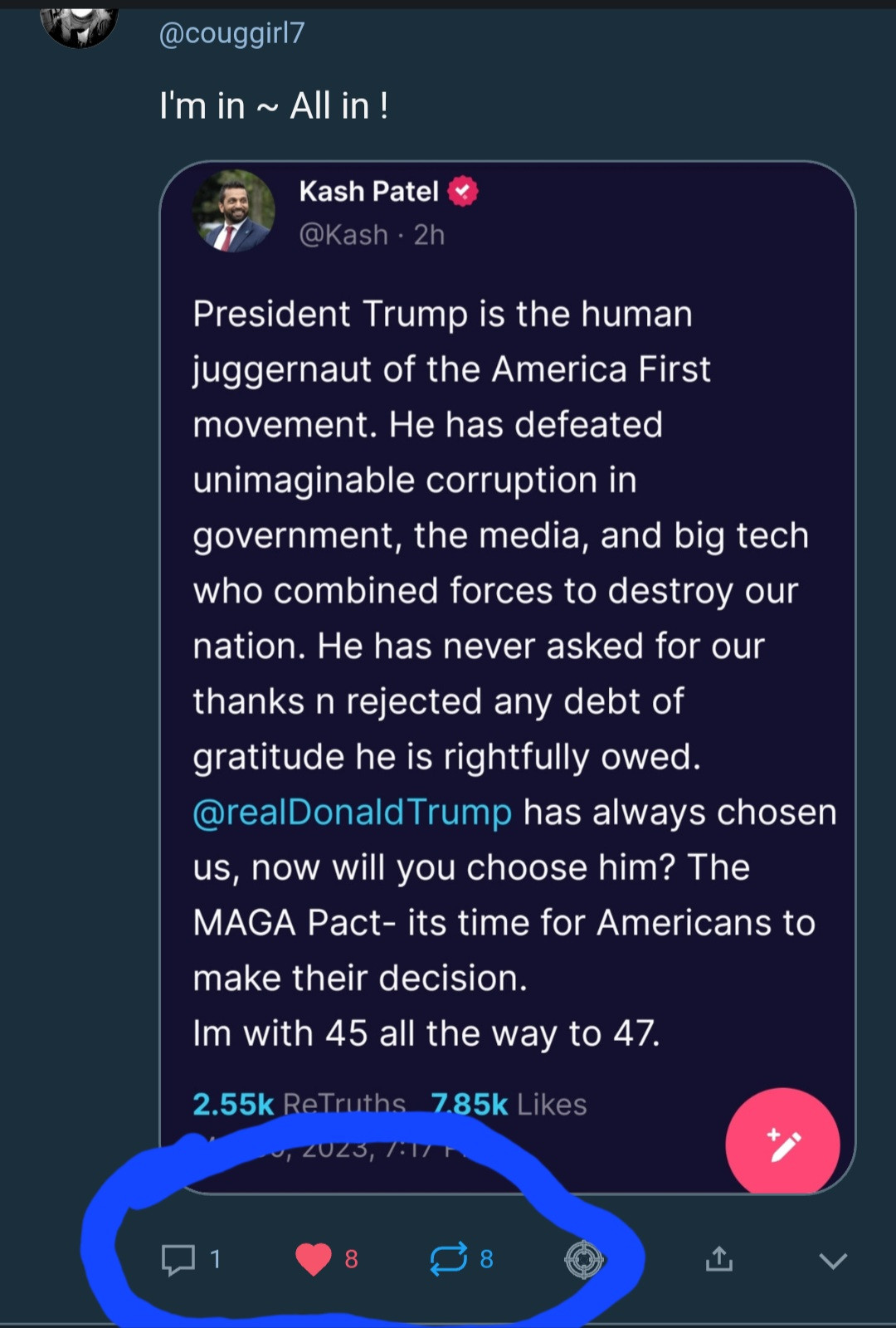Open the @couggirl7 profile handle

pos(231,33)
